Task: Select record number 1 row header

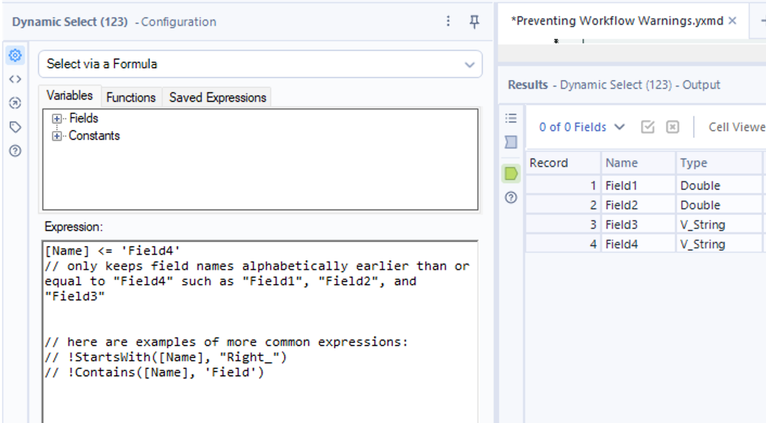Action: point(563,186)
